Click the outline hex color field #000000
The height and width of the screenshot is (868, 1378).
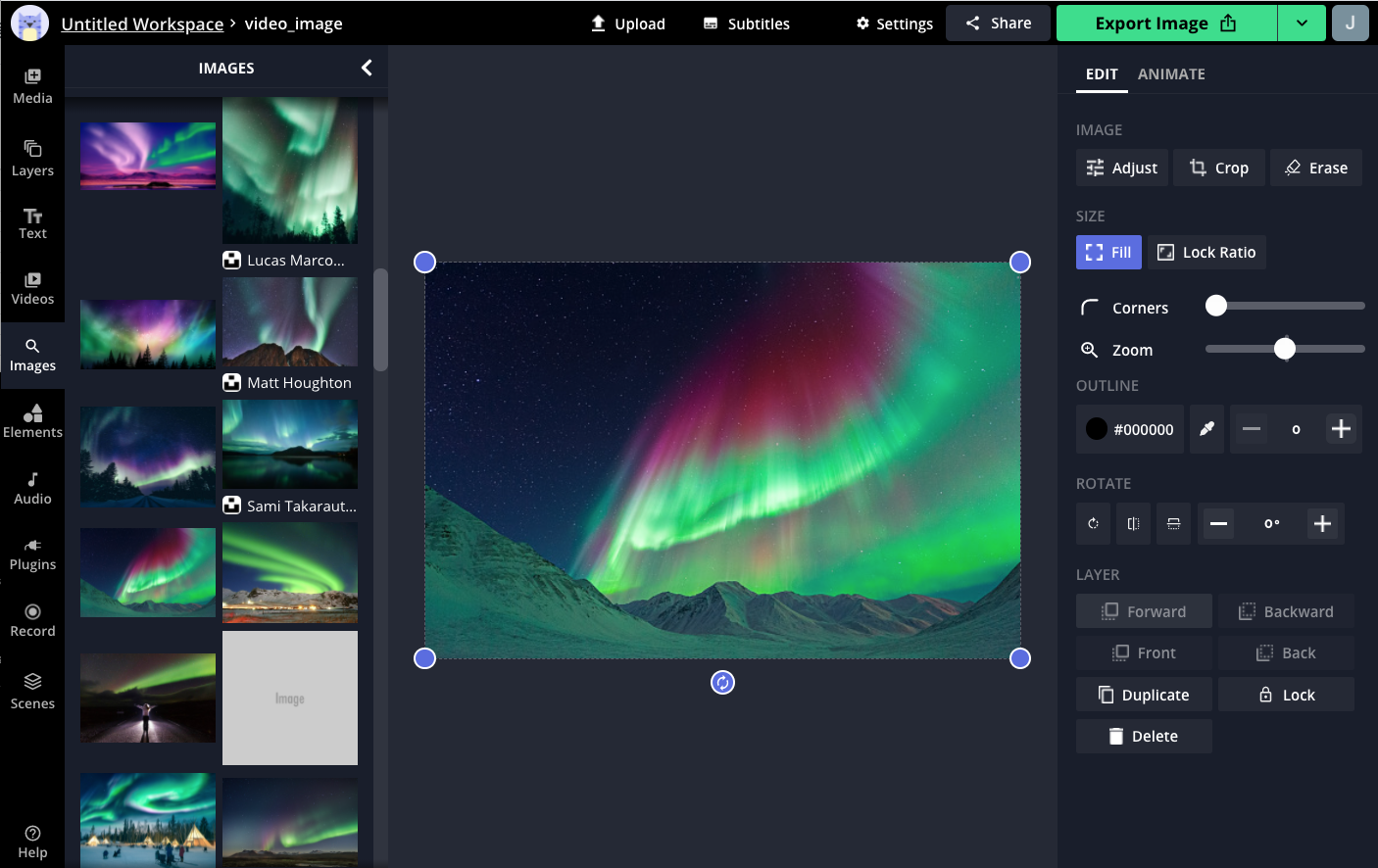coord(1144,429)
